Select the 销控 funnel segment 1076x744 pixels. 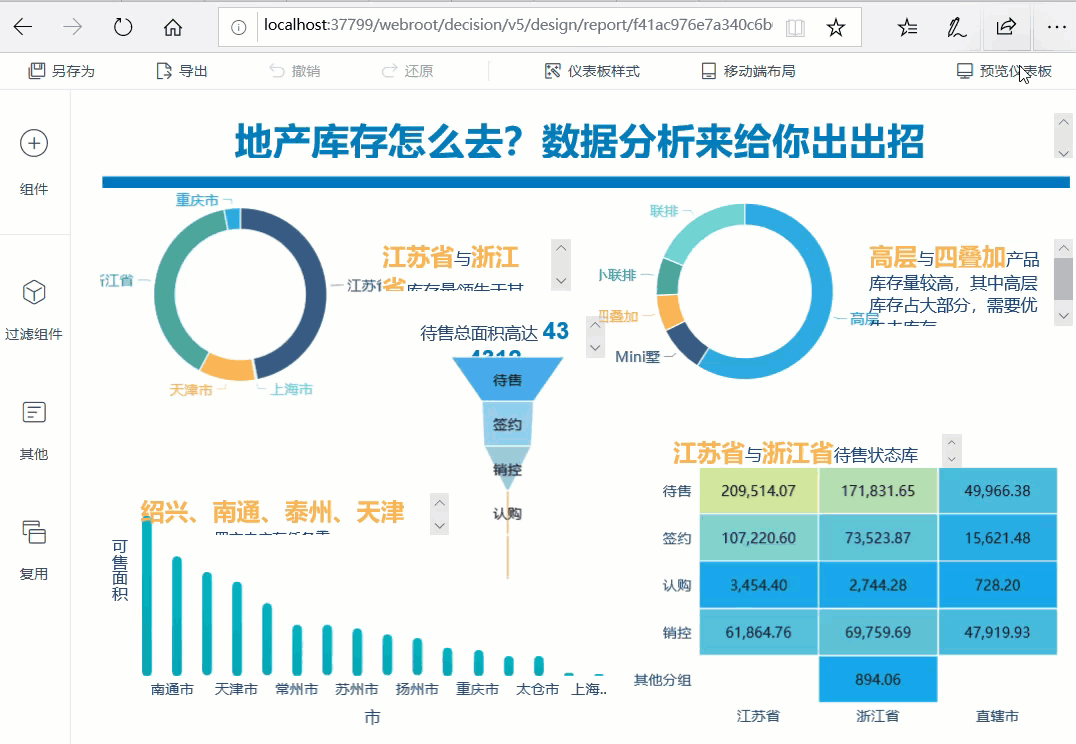point(507,469)
